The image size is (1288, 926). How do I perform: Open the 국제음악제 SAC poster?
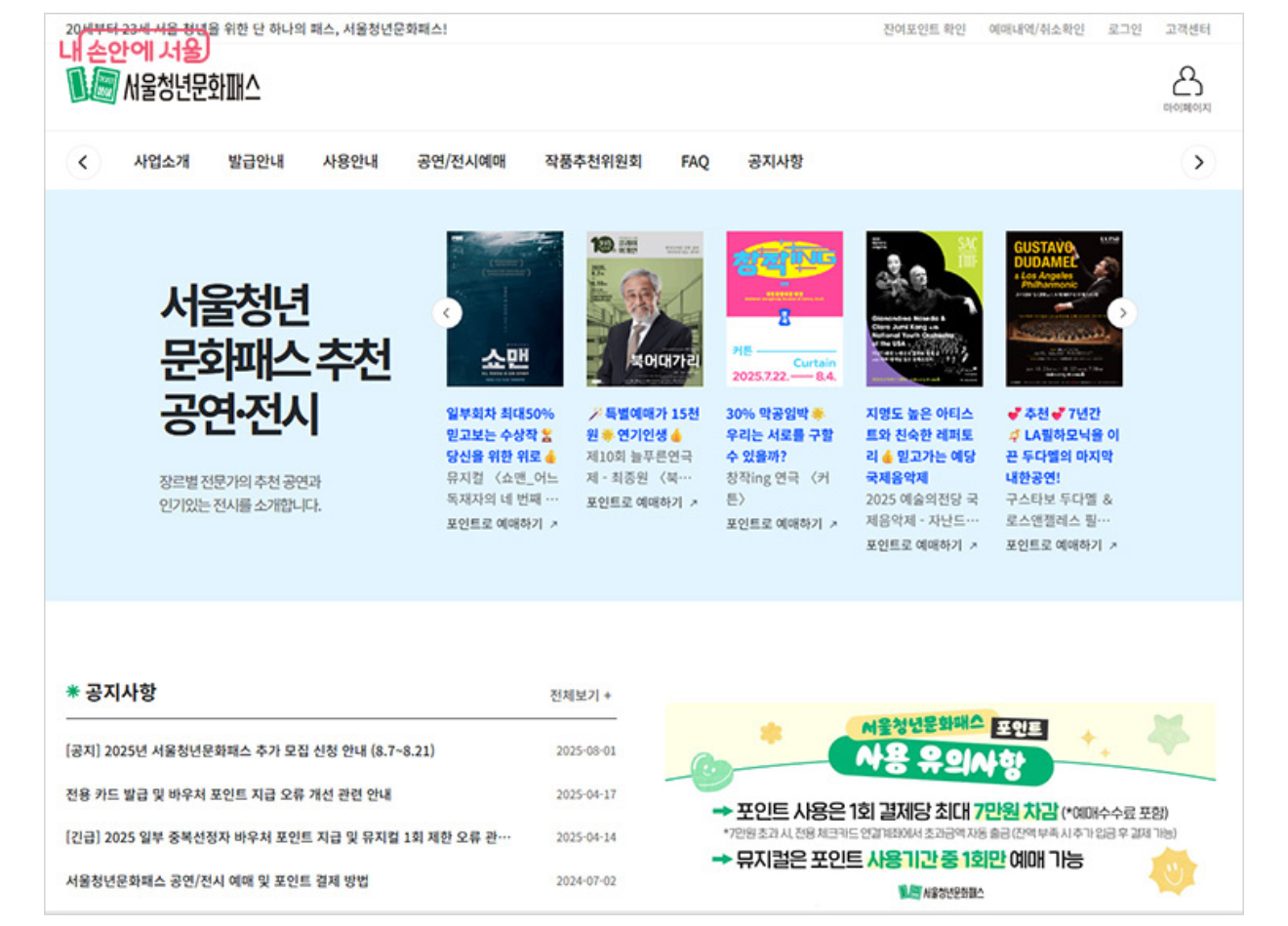[924, 309]
